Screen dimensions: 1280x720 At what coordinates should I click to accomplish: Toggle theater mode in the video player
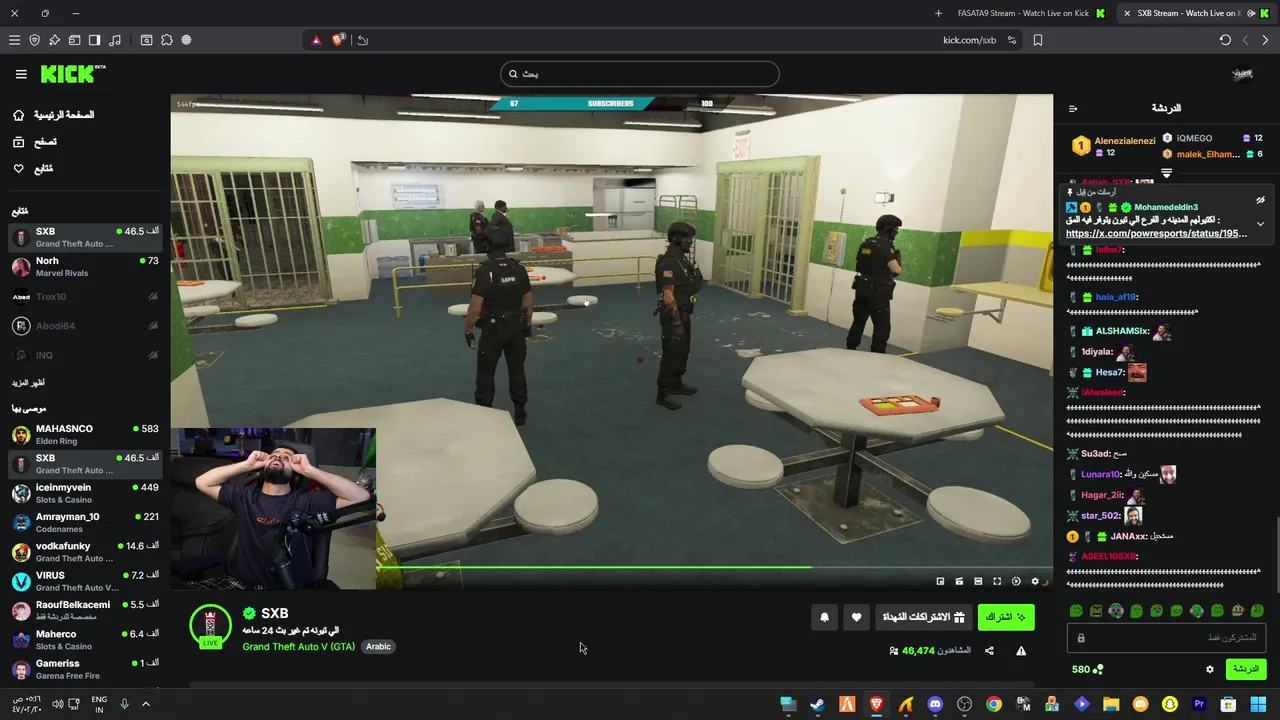(978, 581)
